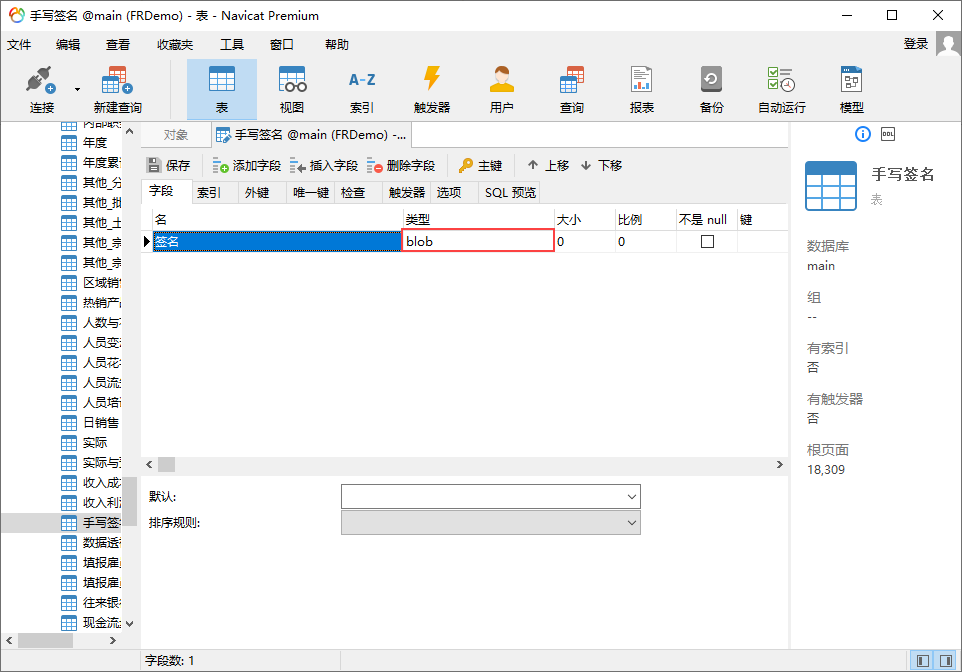
Task: Switch to the 唯一键 tab
Action: point(311,192)
